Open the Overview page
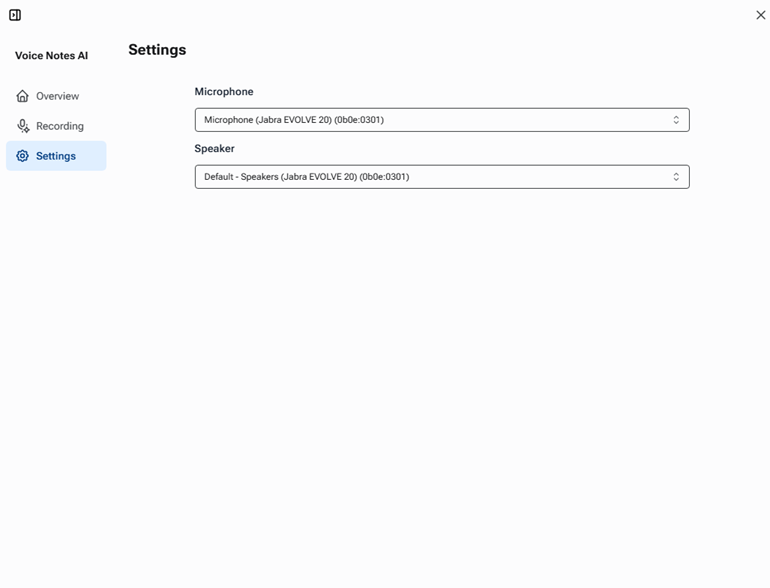 (x=57, y=96)
